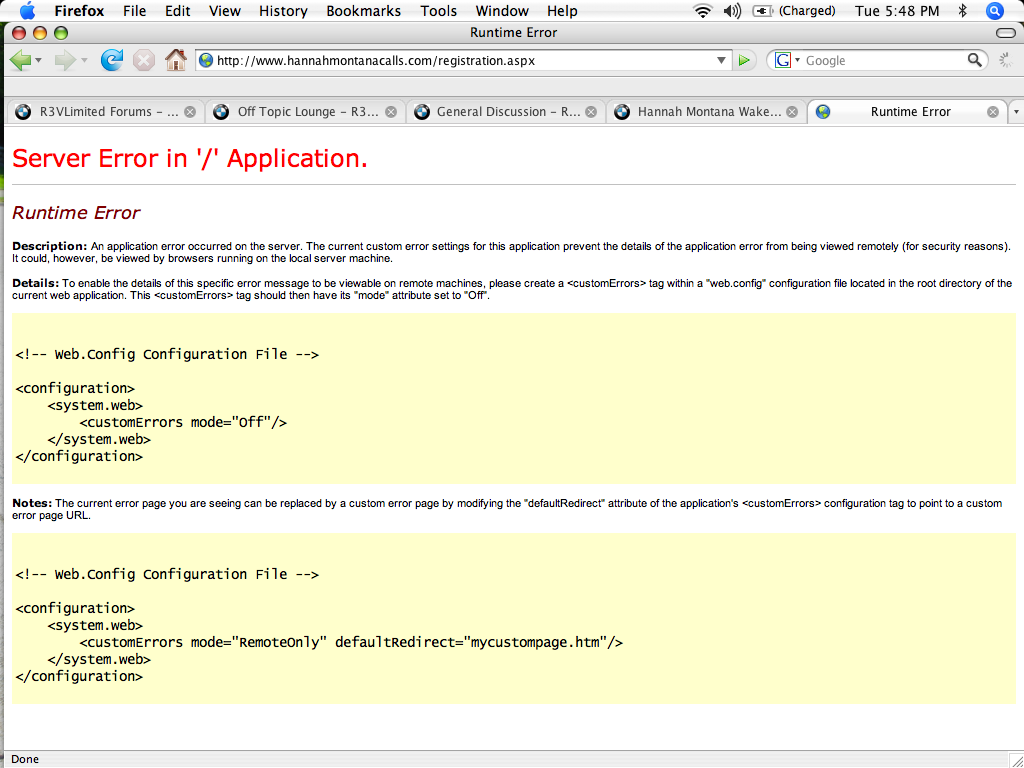Close the Runtime Error tab

click(x=993, y=112)
